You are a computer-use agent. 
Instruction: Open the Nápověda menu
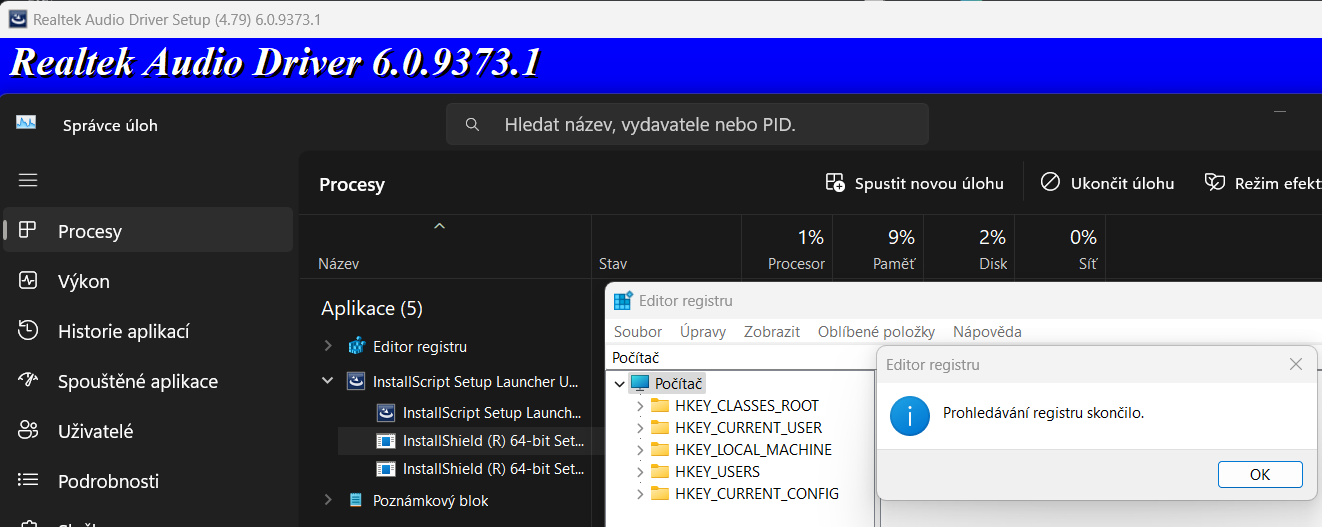pyautogui.click(x=987, y=331)
